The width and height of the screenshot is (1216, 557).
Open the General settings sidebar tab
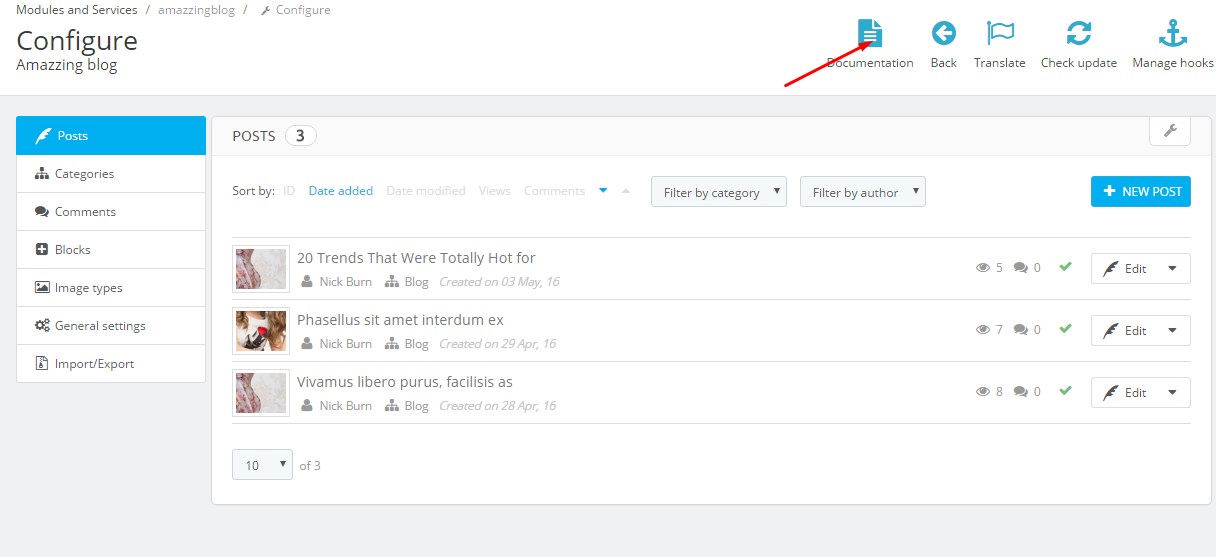(x=111, y=325)
